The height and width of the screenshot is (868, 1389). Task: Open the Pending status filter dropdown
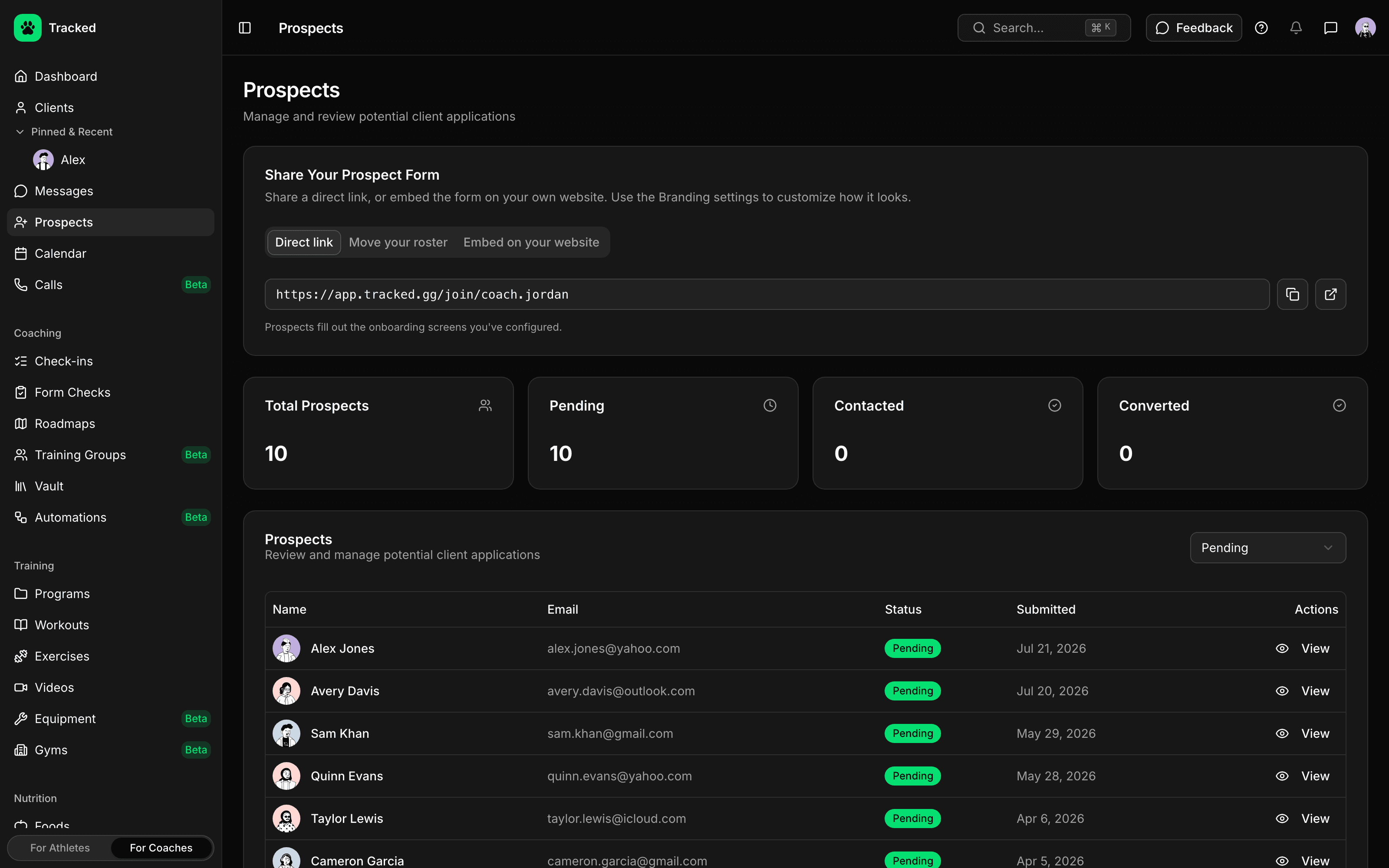pyautogui.click(x=1268, y=548)
